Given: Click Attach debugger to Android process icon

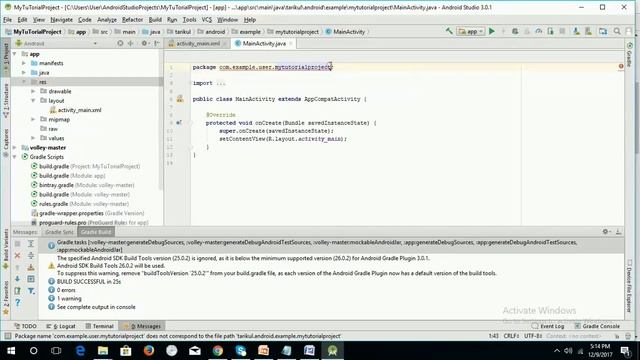Looking at the screenshot, I should point(550,31).
